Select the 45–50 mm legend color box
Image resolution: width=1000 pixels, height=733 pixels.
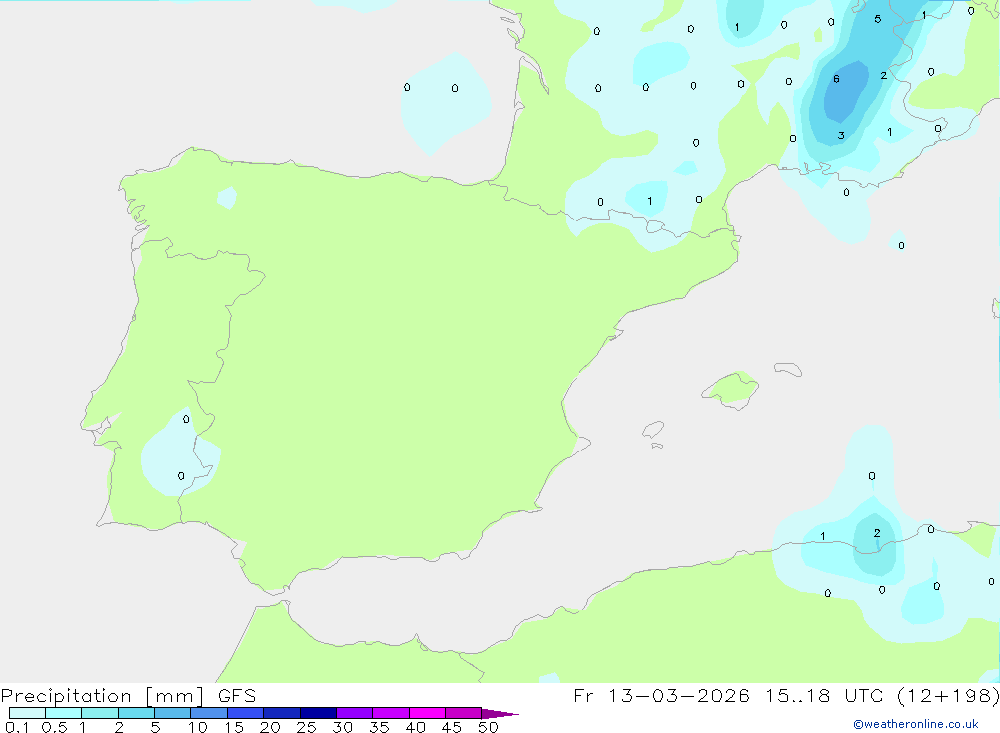[x=464, y=713]
